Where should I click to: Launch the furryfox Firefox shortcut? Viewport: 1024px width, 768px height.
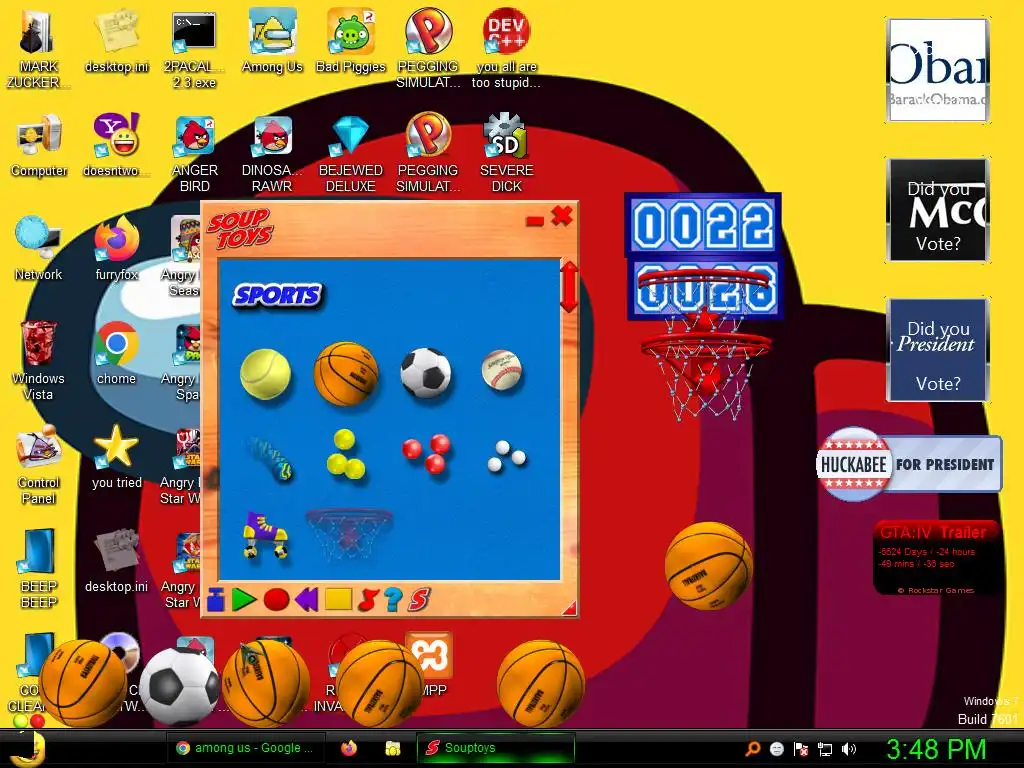click(x=116, y=248)
